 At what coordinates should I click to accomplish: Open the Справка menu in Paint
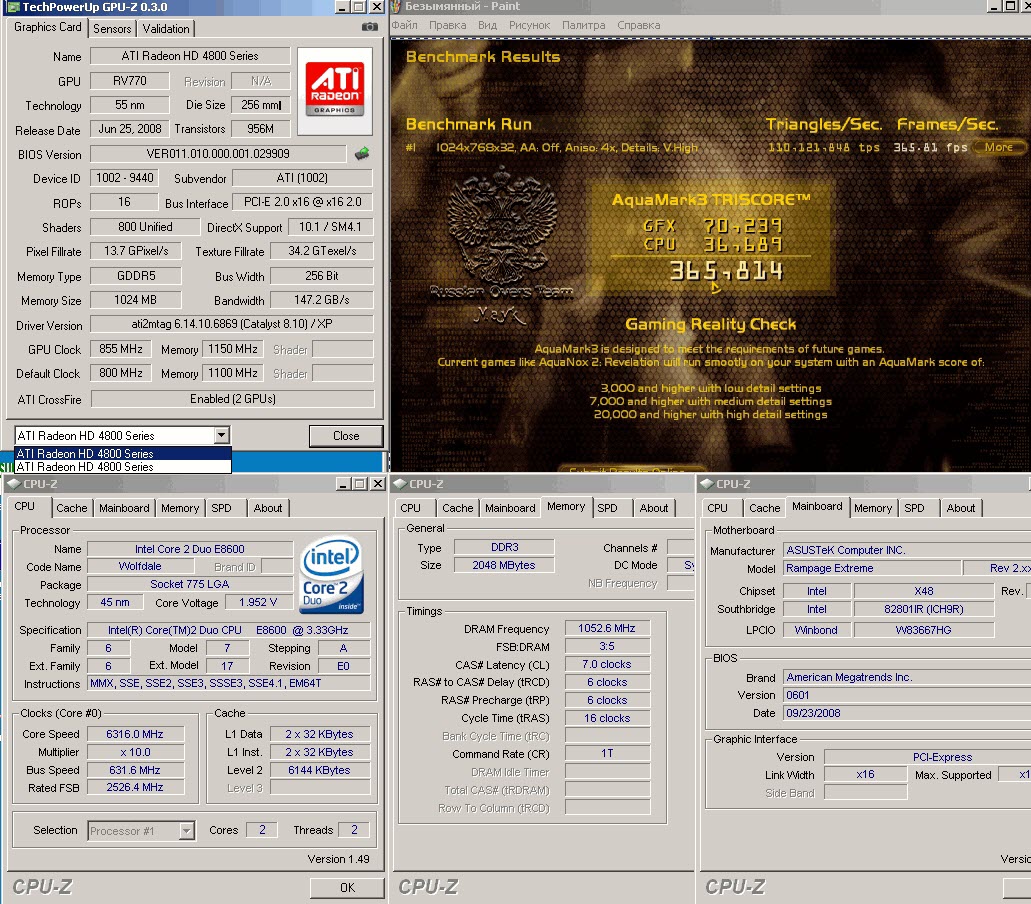(x=638, y=25)
